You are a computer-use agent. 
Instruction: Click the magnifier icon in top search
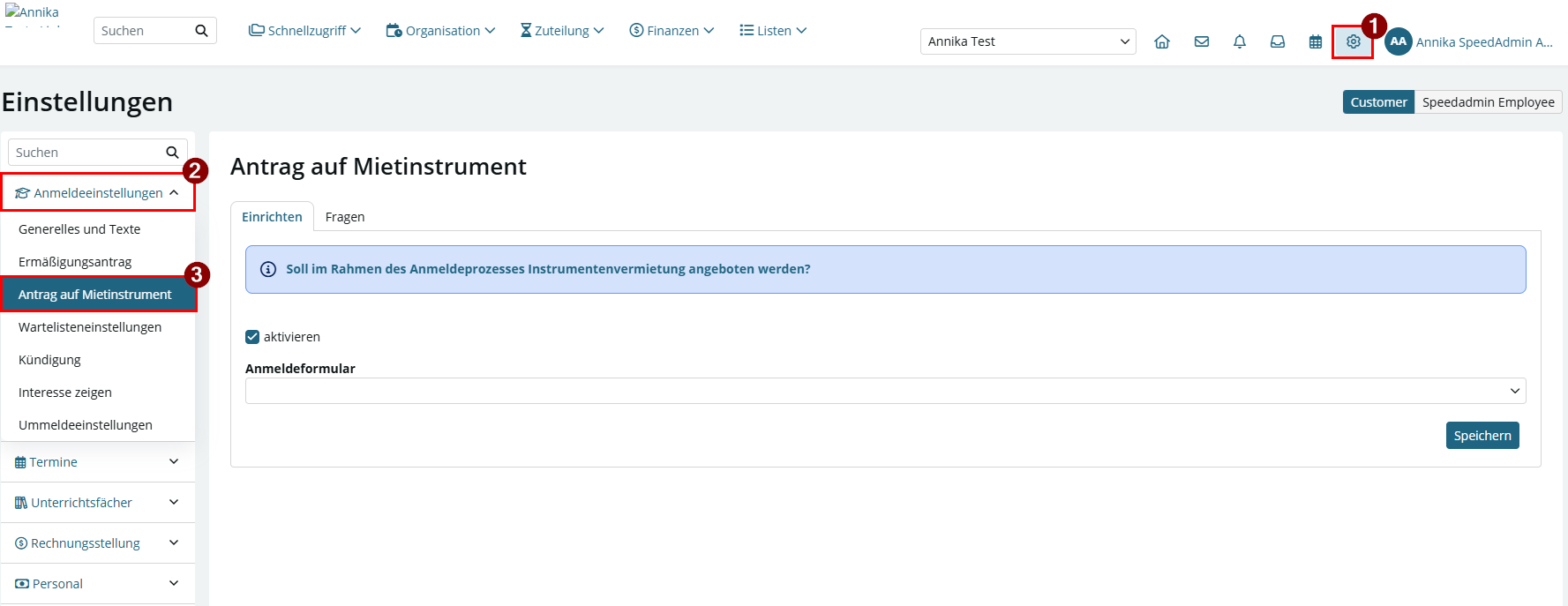tap(201, 31)
